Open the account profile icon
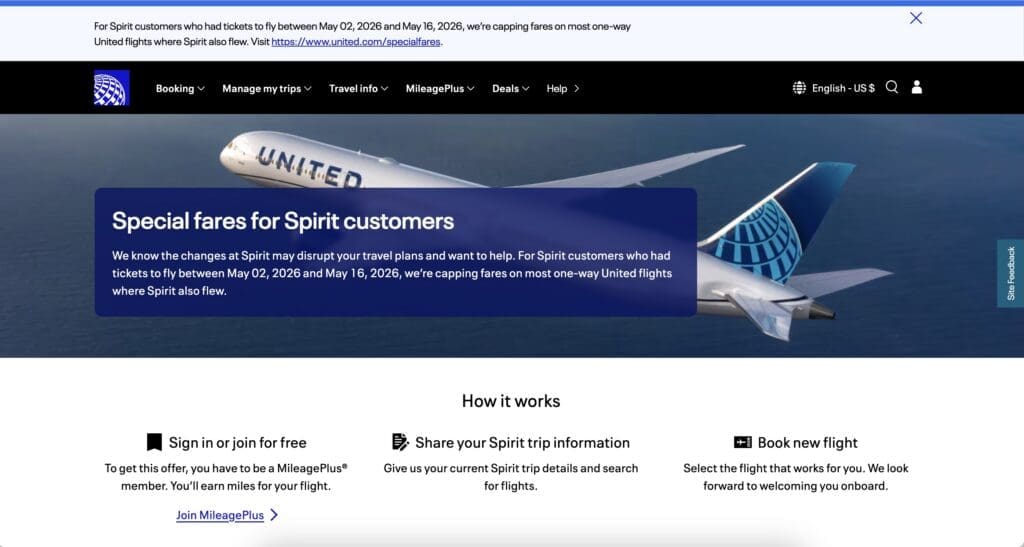Image resolution: width=1024 pixels, height=547 pixels. coord(917,87)
